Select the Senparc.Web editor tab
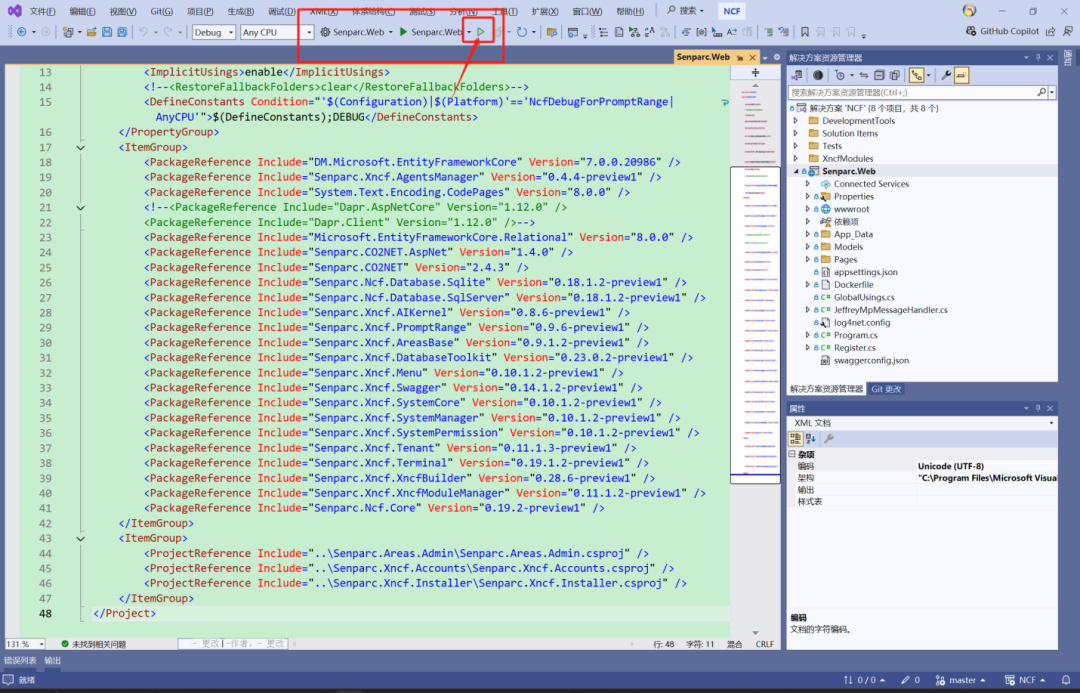The height and width of the screenshot is (693, 1080). pos(703,57)
